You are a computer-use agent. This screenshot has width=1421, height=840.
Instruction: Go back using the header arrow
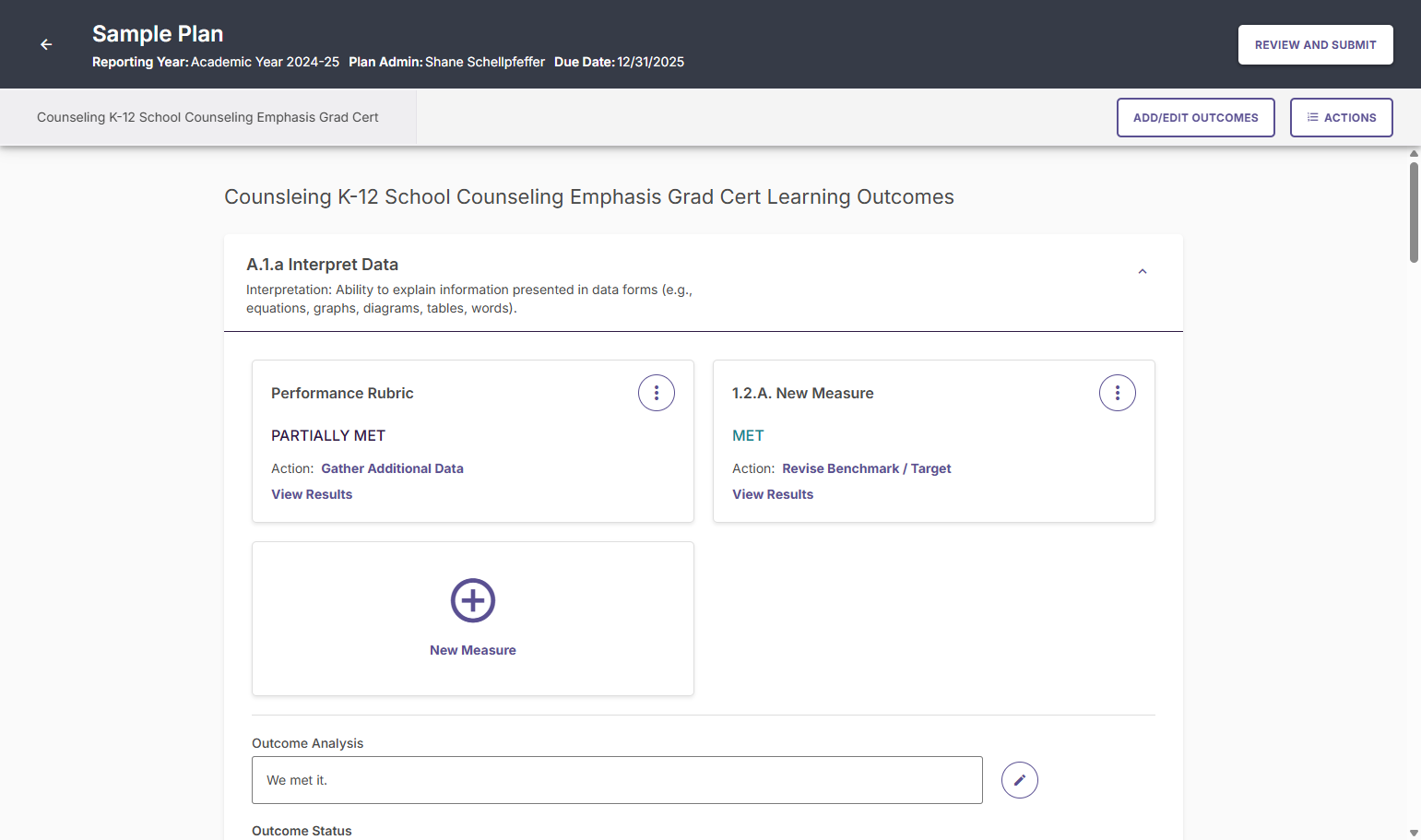click(46, 44)
